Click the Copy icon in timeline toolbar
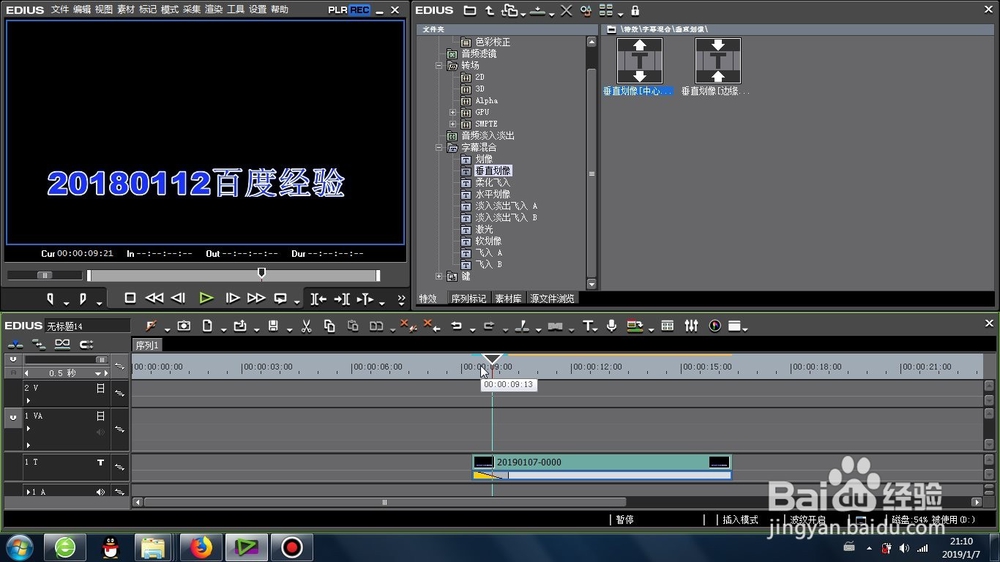 tap(329, 326)
